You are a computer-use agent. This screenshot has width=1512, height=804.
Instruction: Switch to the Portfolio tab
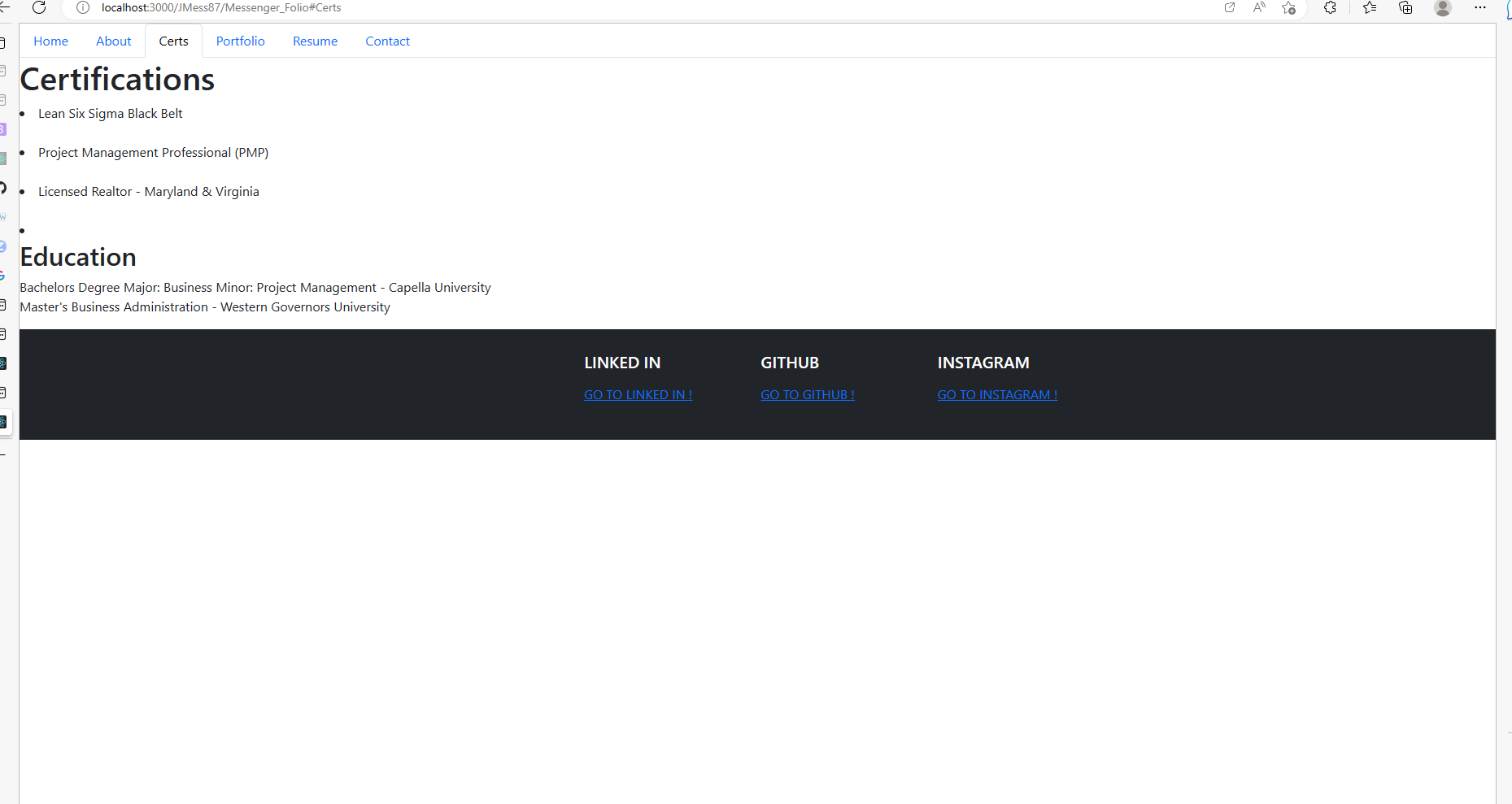coord(240,41)
